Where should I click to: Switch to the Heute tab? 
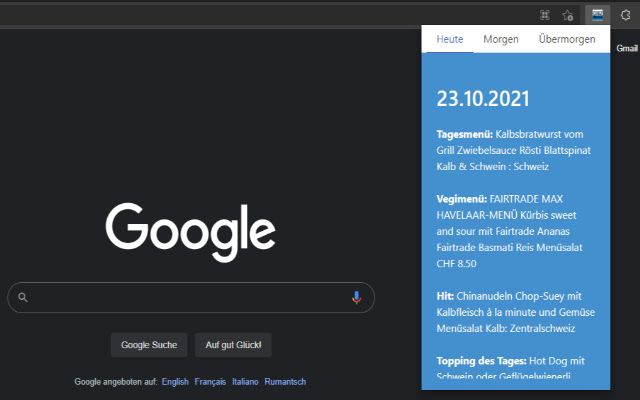[450, 39]
